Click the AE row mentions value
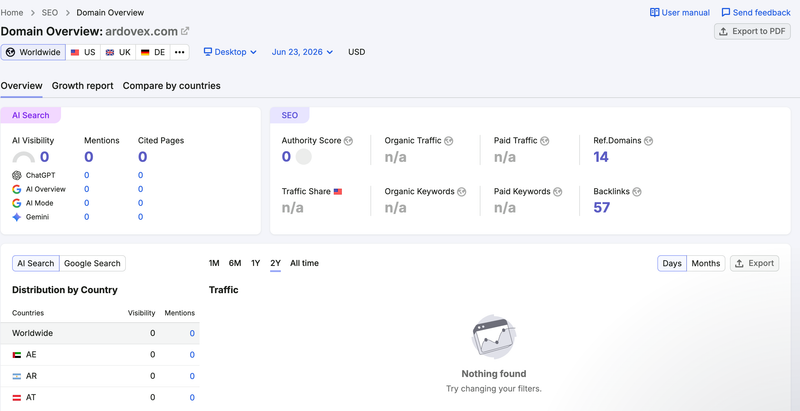The image size is (800, 411). click(192, 355)
